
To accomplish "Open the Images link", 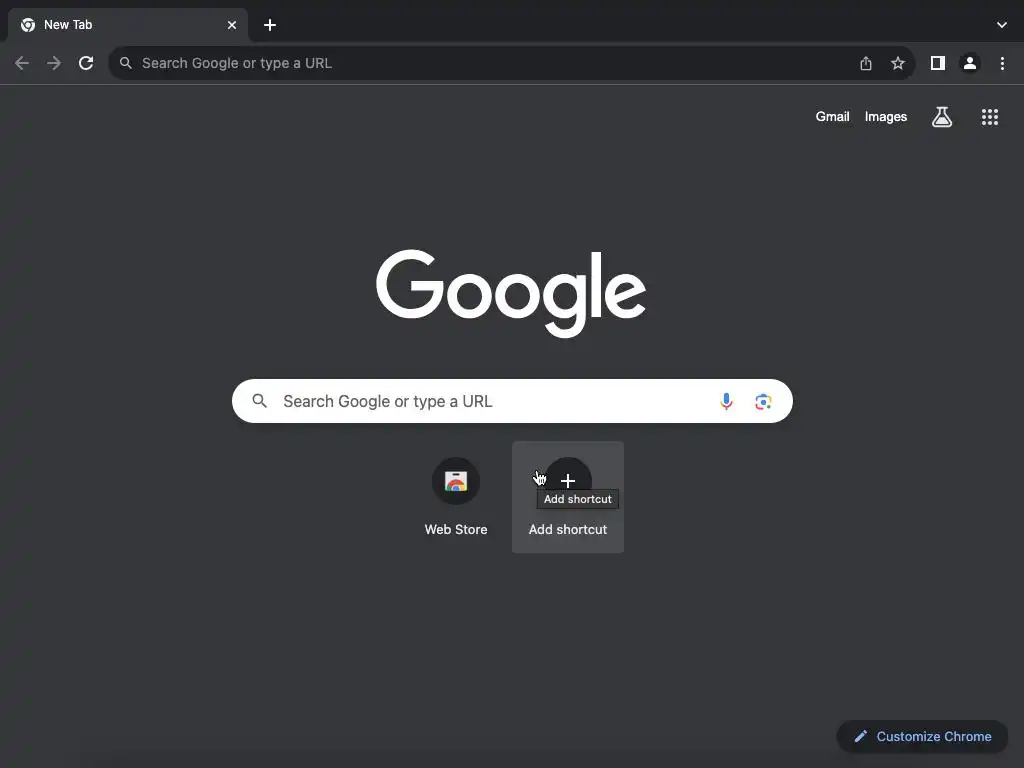I will coord(886,117).
